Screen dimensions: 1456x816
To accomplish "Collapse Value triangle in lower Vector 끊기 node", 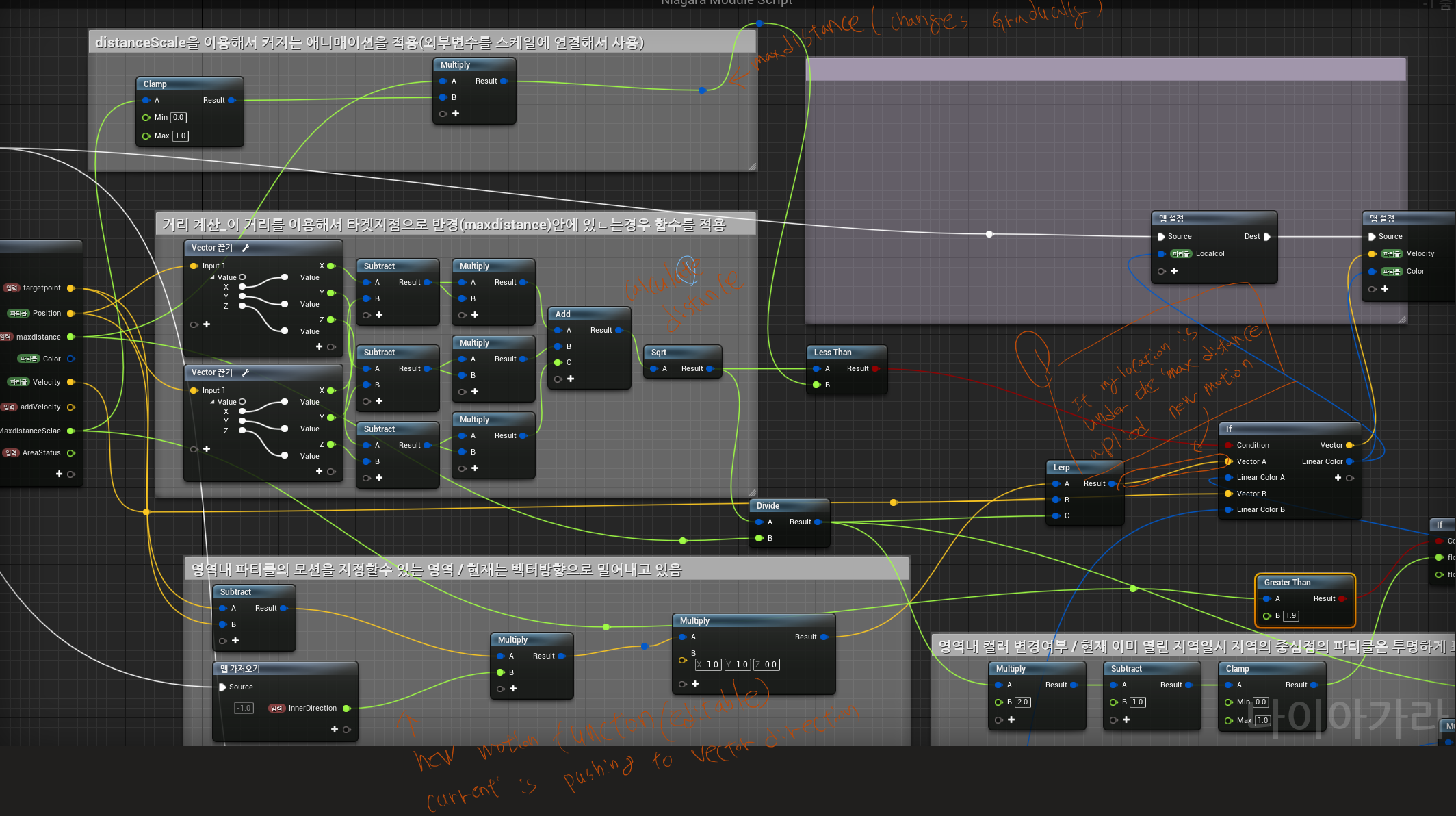I will (x=212, y=402).
